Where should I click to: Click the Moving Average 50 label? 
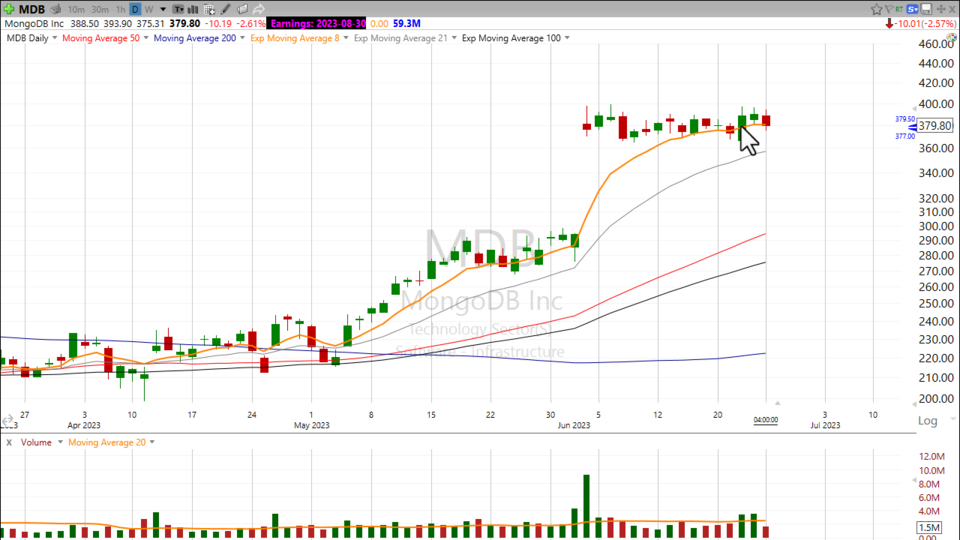tap(100, 38)
